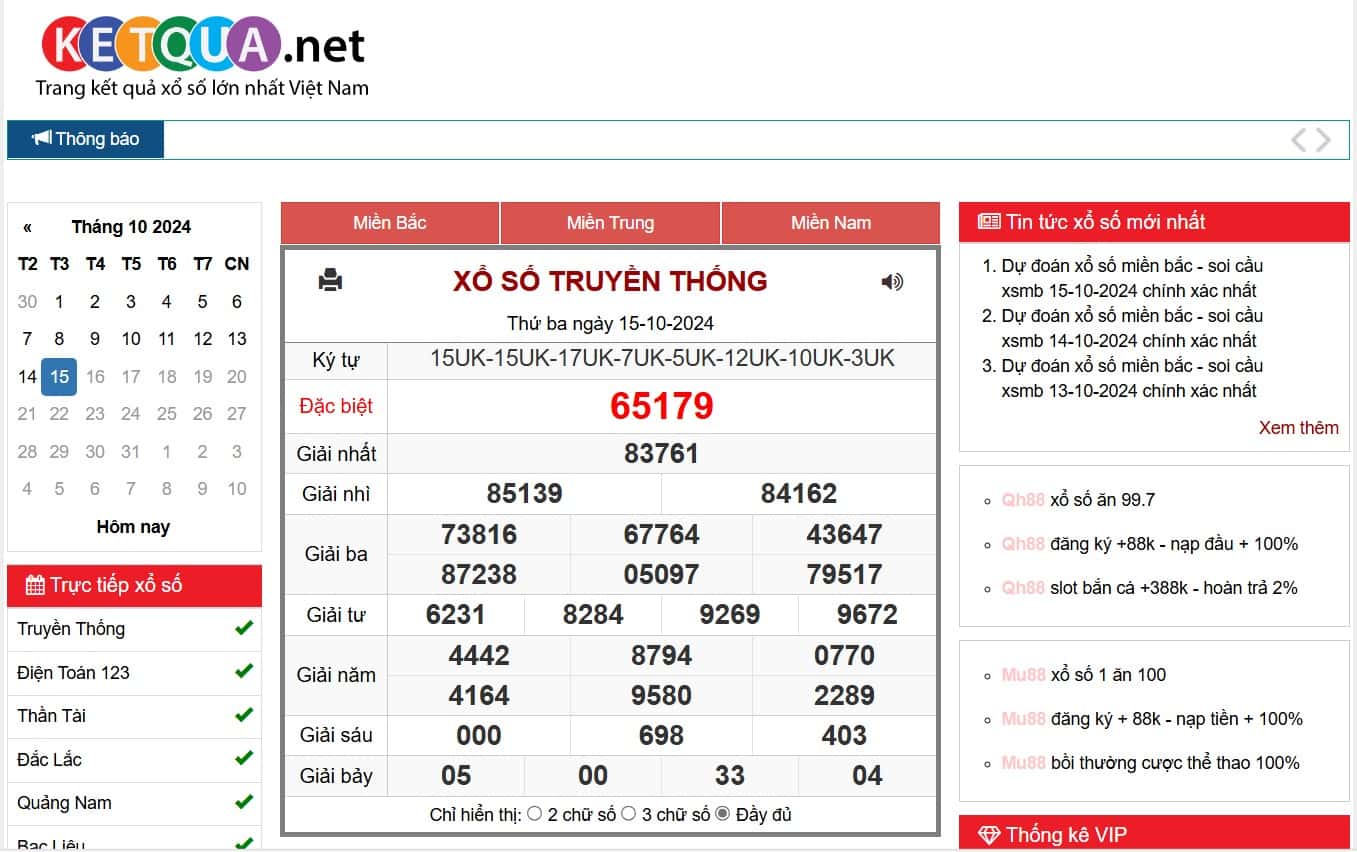Print the lottery results with printer icon
This screenshot has width=1357, height=852.
(x=330, y=281)
